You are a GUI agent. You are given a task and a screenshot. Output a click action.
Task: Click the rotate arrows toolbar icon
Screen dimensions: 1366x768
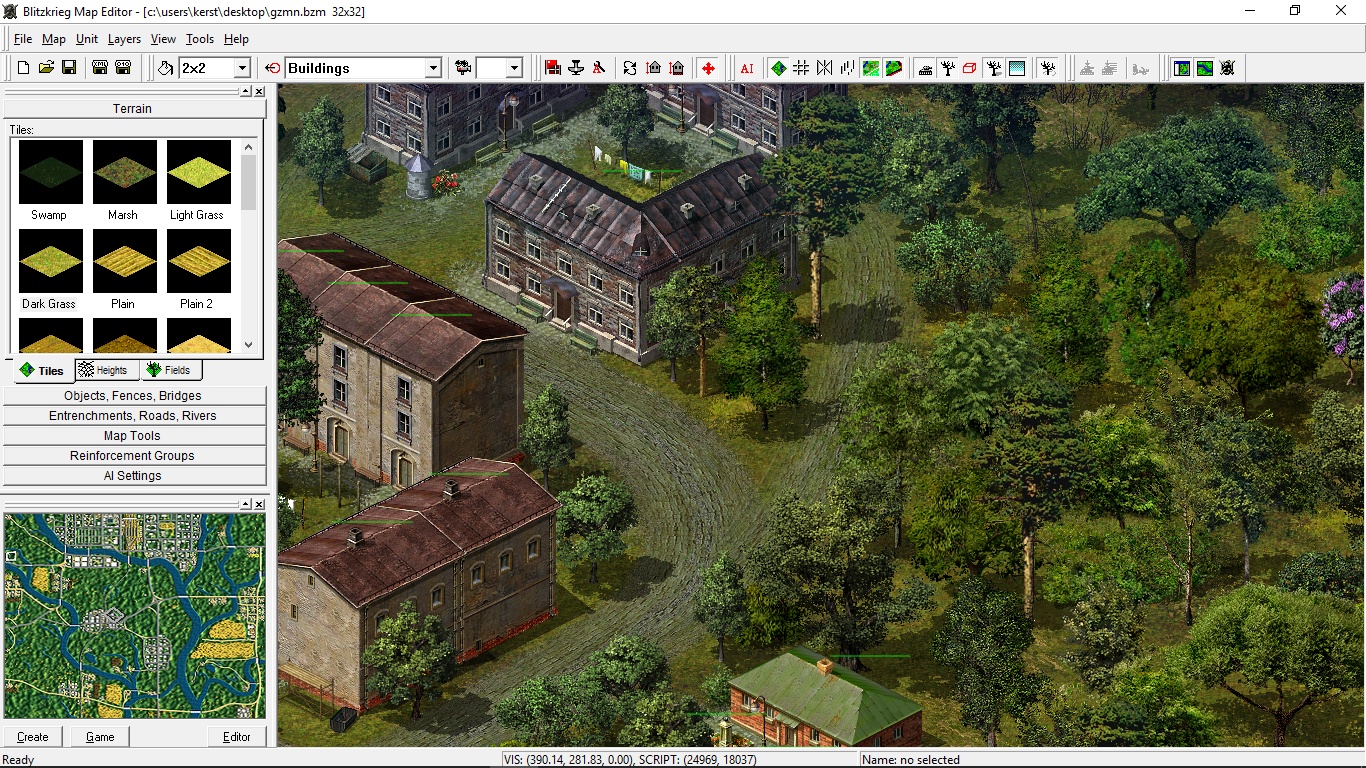tap(630, 68)
